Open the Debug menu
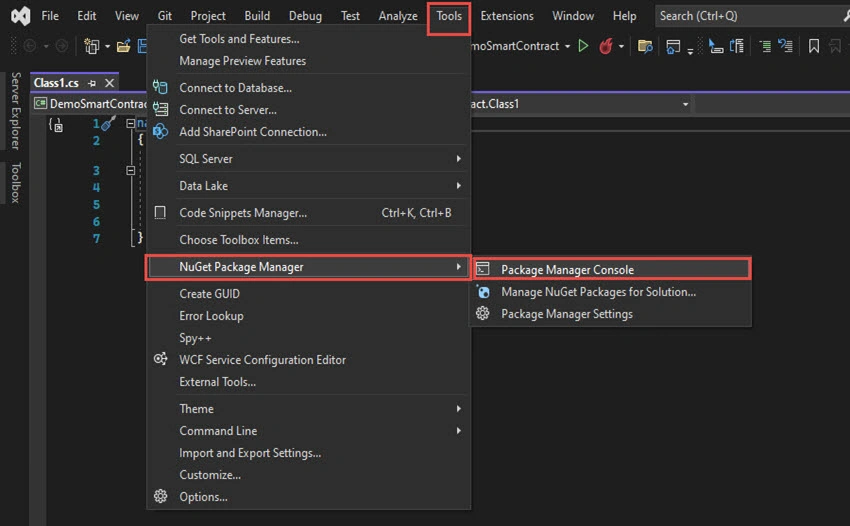 pos(305,16)
